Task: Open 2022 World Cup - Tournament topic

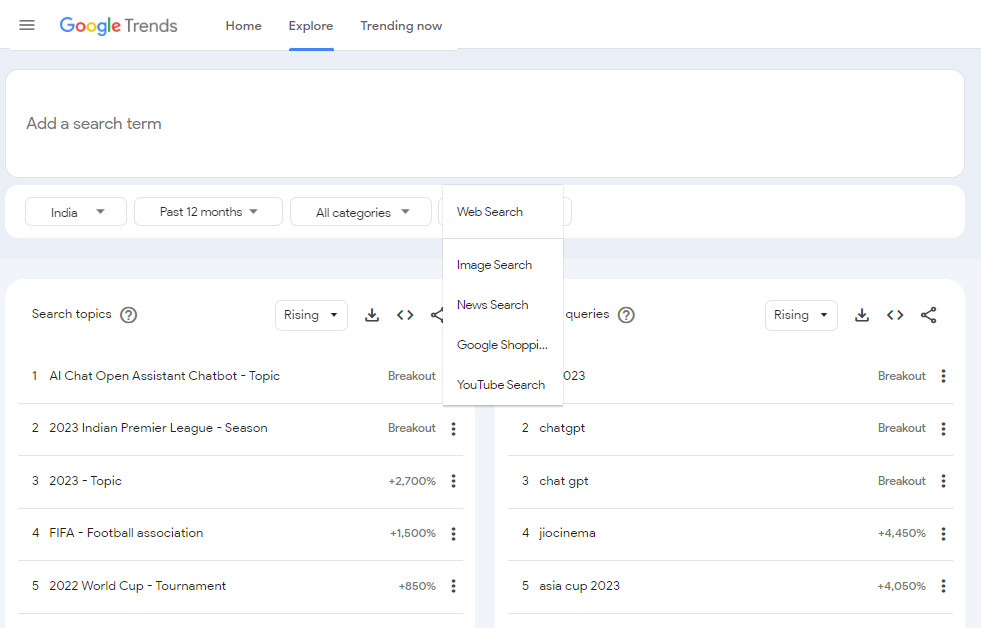Action: 138,586
